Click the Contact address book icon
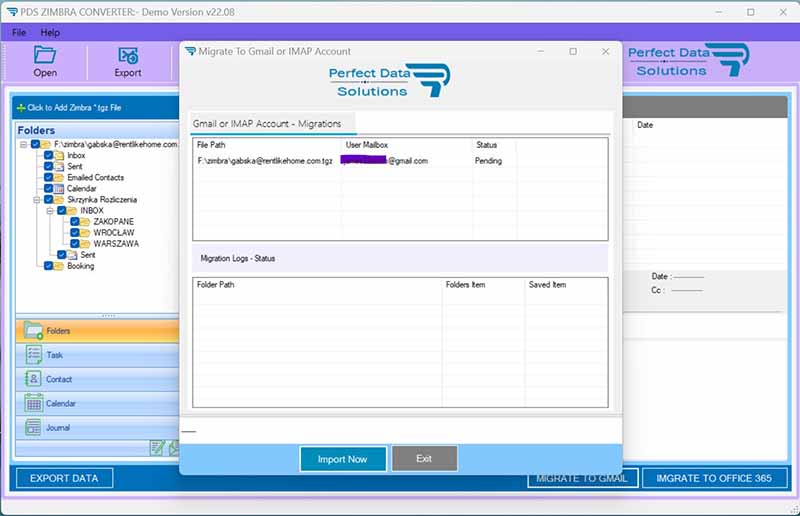 (33, 379)
